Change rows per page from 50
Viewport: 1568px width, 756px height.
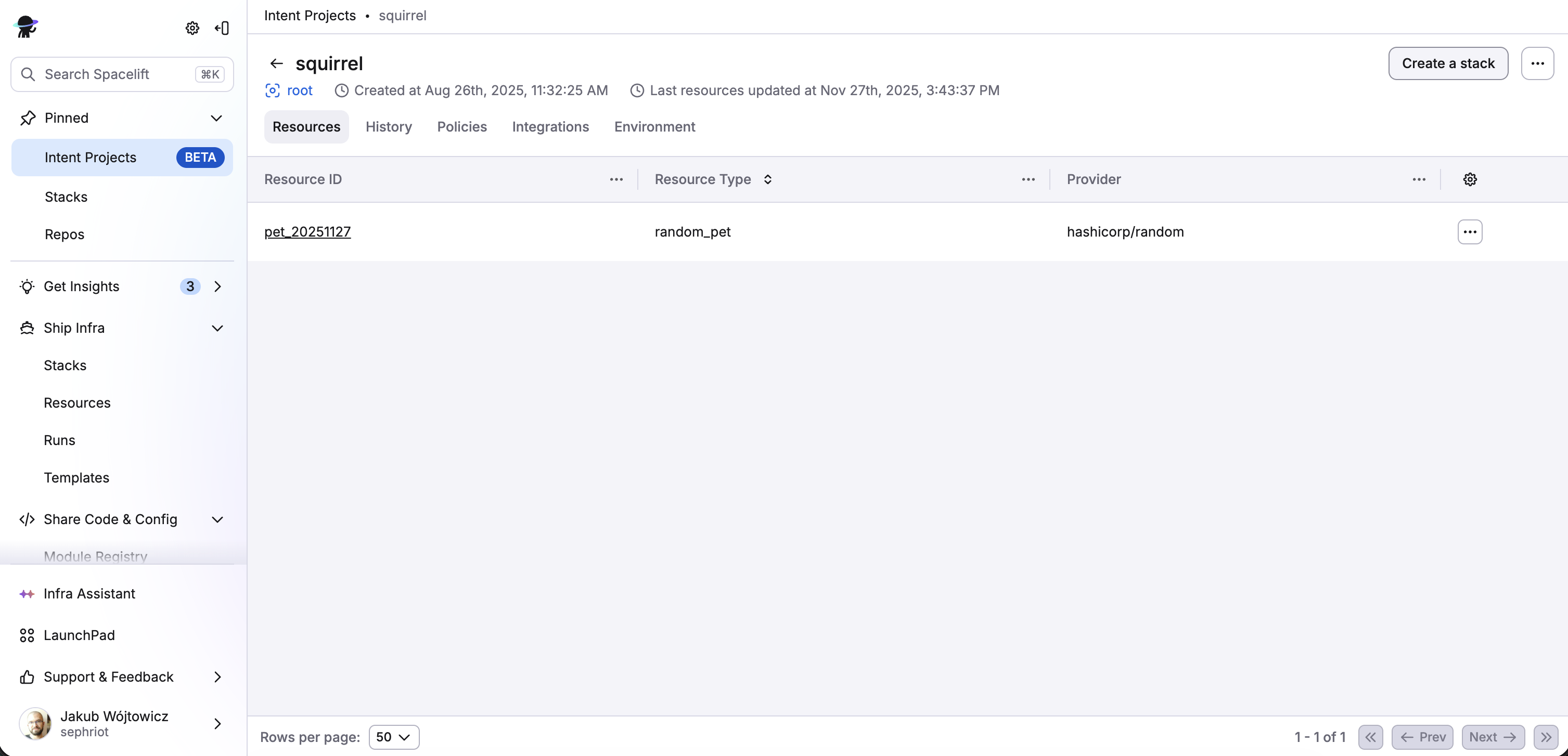tap(393, 737)
